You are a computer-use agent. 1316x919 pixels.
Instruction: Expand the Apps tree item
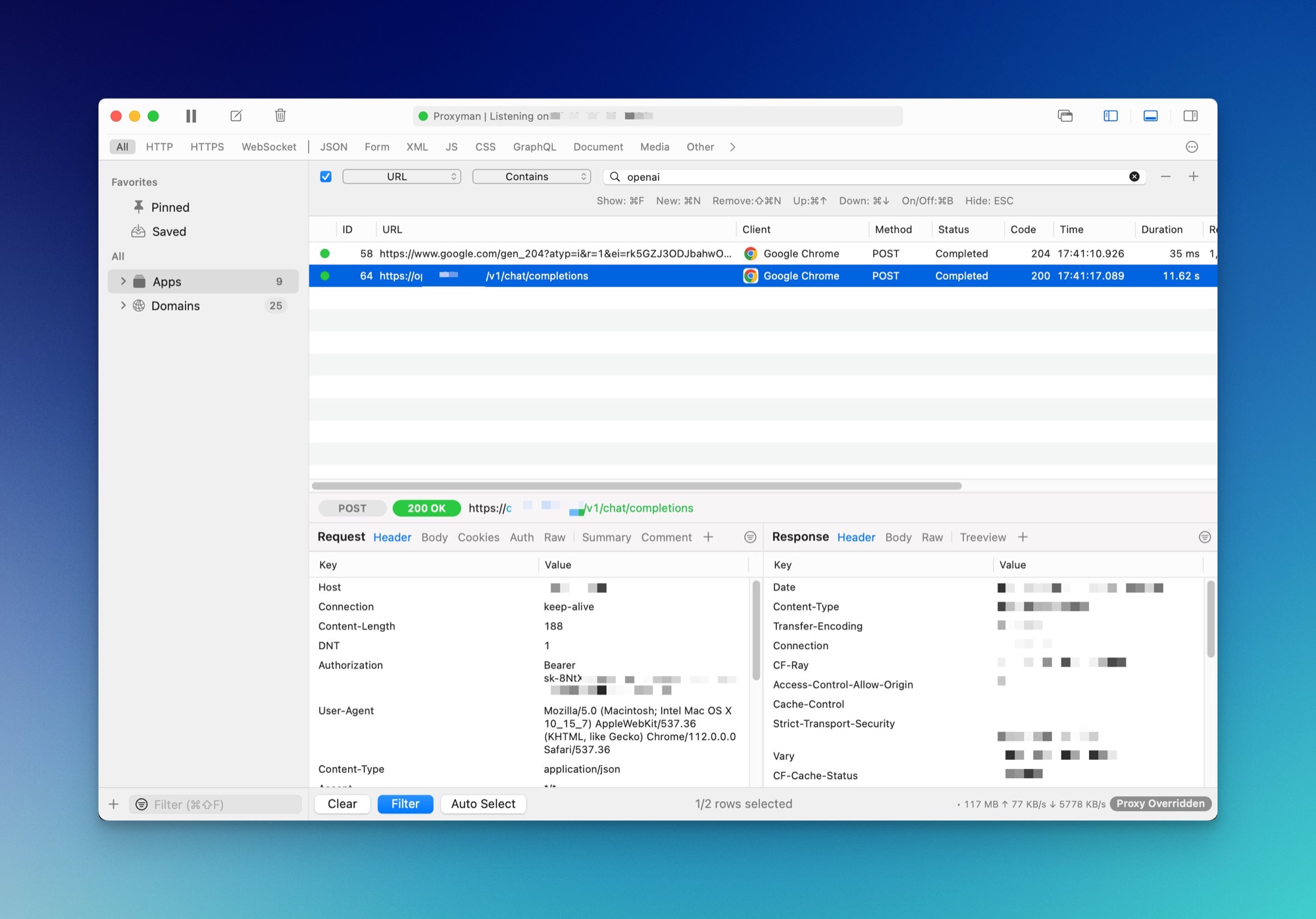coord(123,281)
